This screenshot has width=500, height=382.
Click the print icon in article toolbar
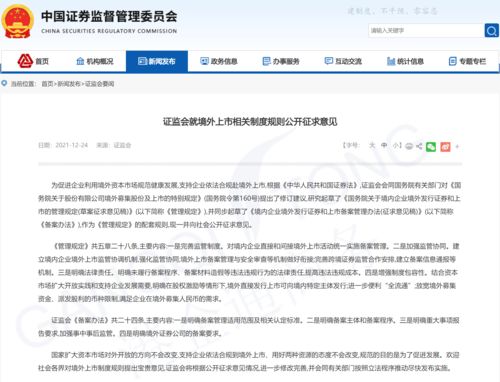(x=409, y=146)
